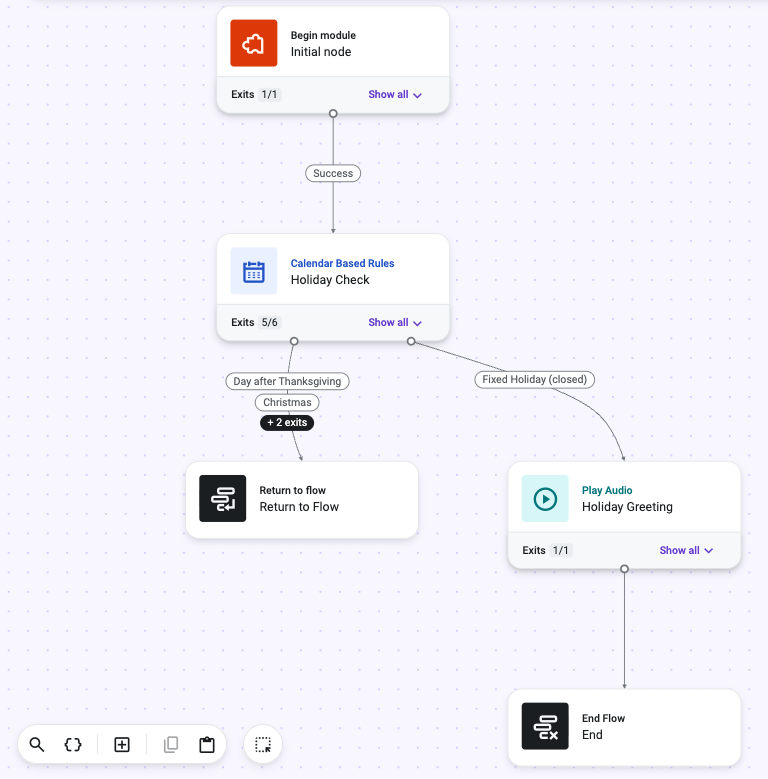The width and height of the screenshot is (768, 779).
Task: Select the Fixed Holiday (closed) exit label
Action: 535,379
